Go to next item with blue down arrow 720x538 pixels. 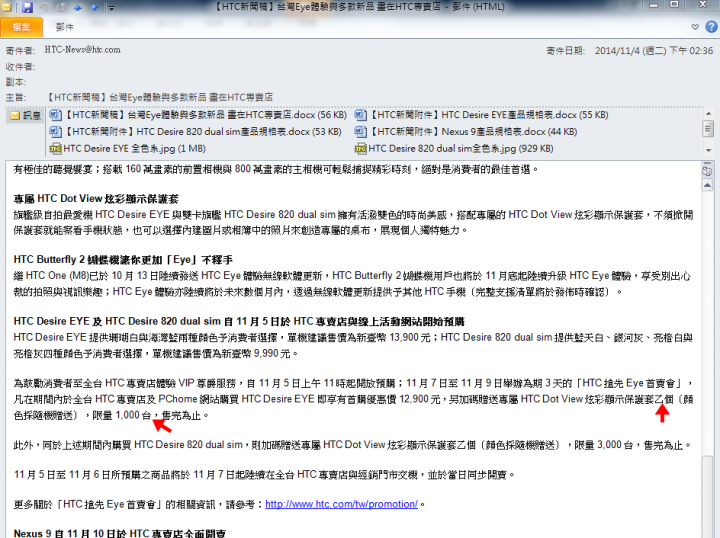click(95, 7)
